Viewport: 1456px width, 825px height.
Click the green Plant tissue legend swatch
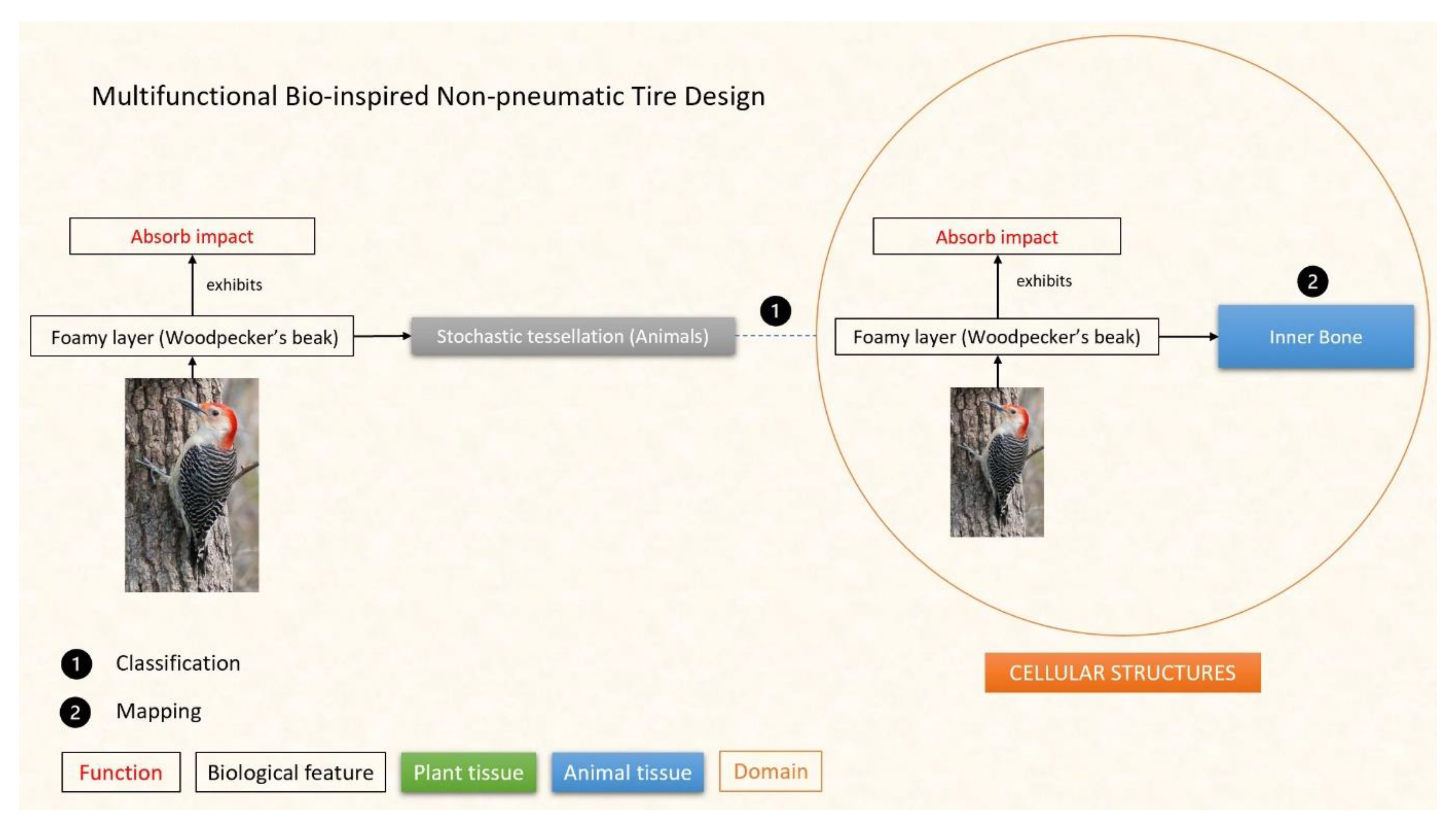point(468,772)
